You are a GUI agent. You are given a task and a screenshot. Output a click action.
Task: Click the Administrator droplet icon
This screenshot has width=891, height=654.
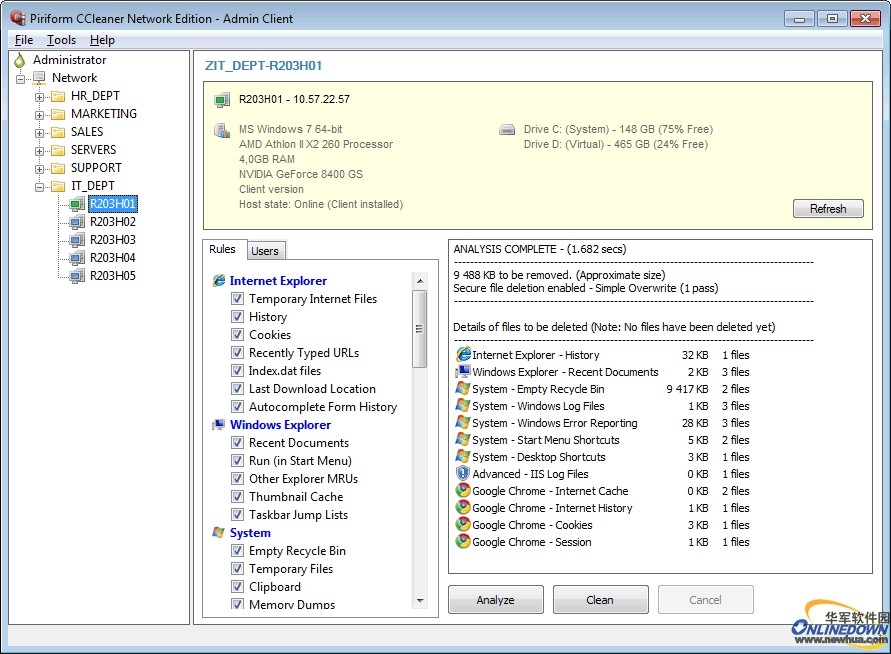[x=20, y=60]
